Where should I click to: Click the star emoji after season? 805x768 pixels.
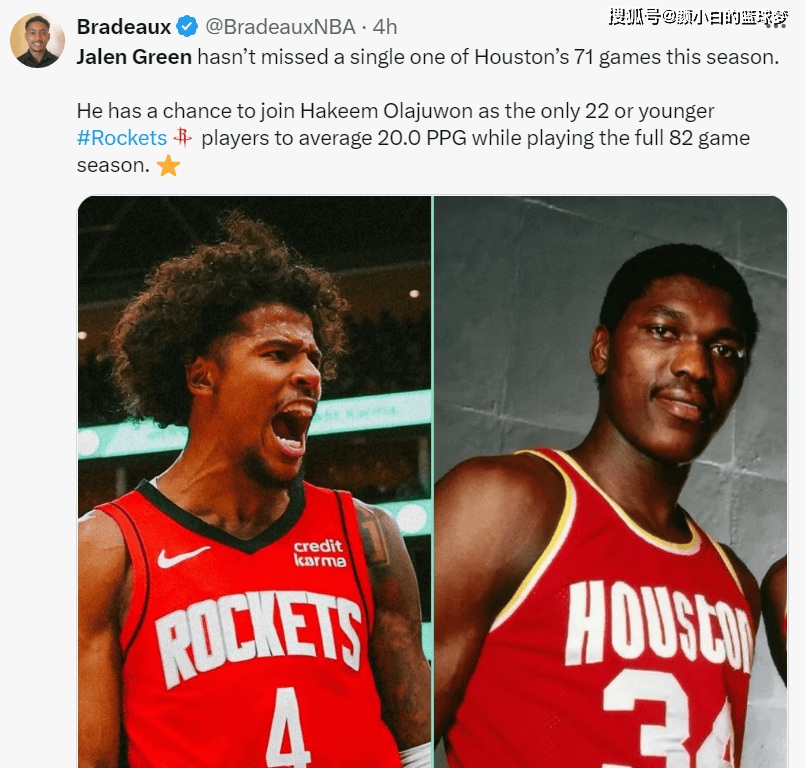tap(168, 166)
